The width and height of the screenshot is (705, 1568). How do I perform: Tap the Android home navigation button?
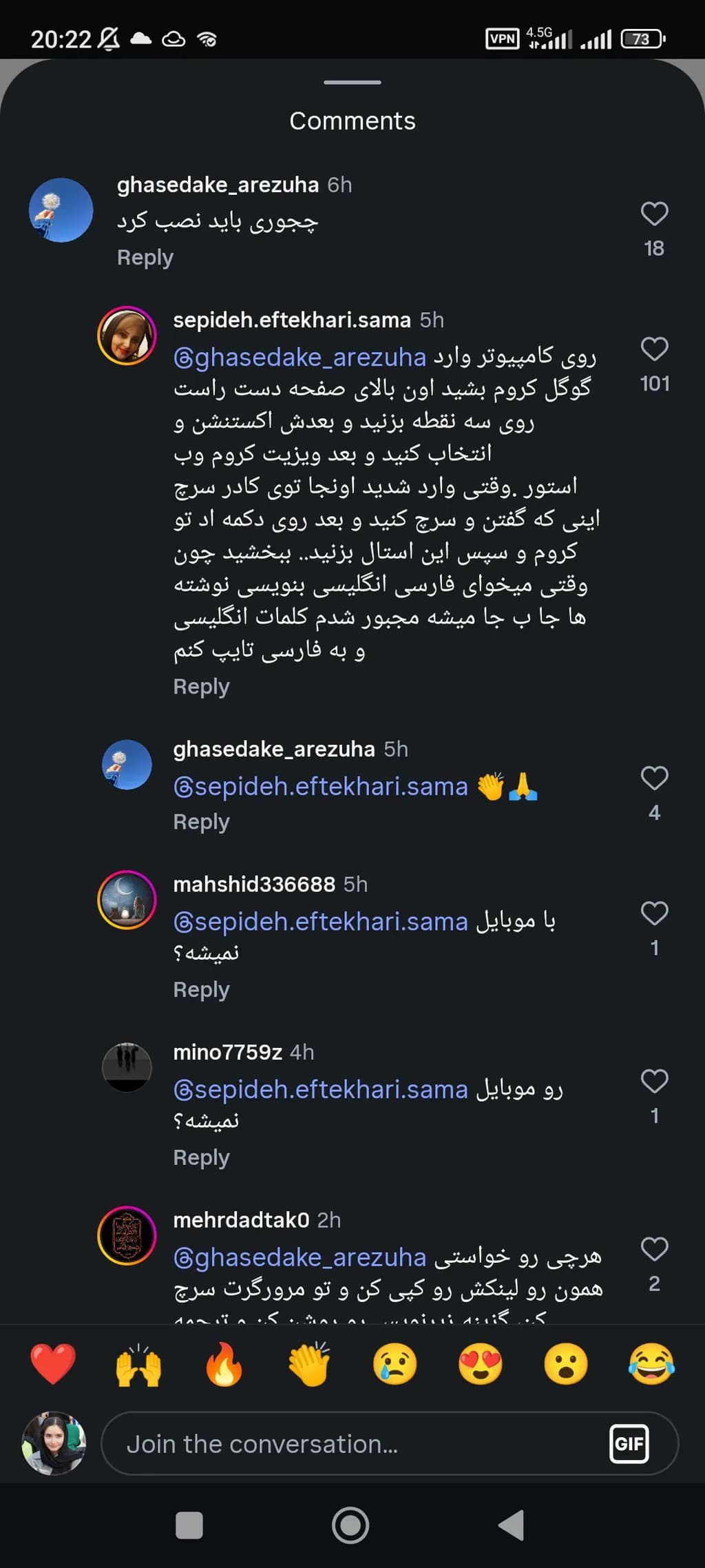pyautogui.click(x=350, y=1525)
